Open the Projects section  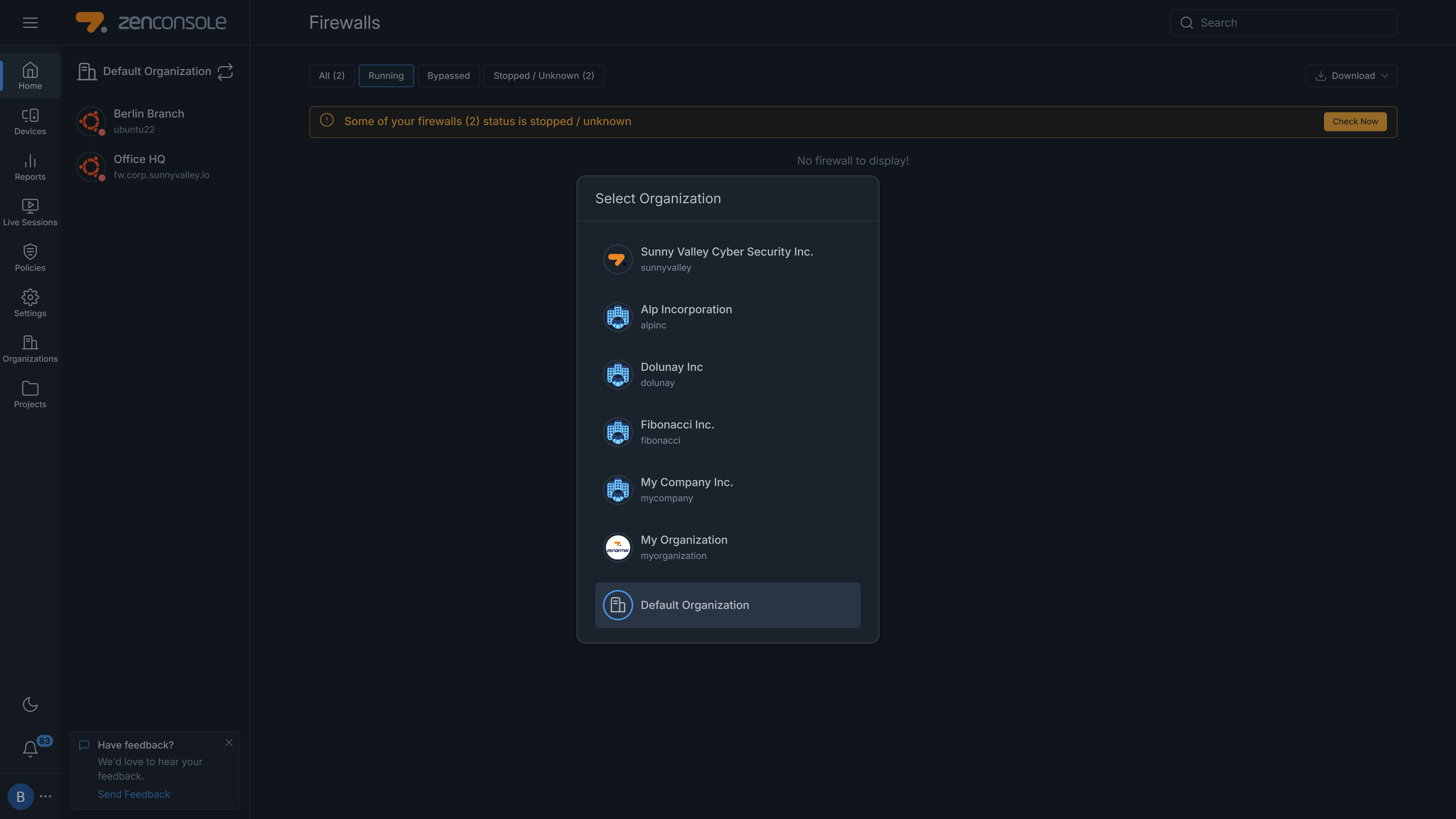pos(30,395)
